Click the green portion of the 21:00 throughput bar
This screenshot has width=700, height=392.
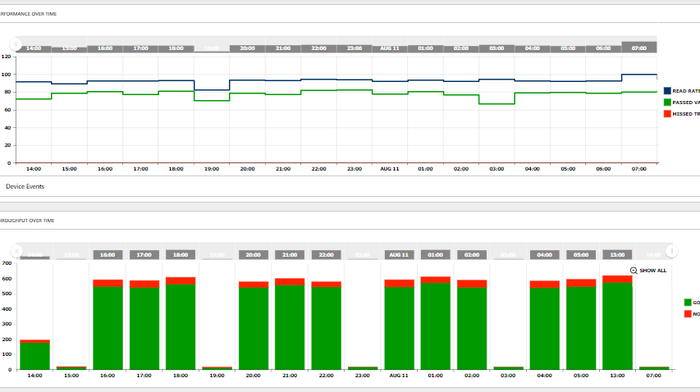coord(290,327)
